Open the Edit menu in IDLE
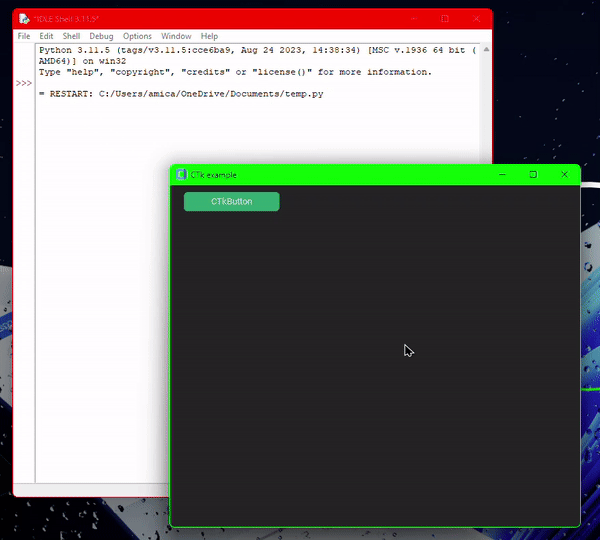The width and height of the screenshot is (600, 540). click(46, 36)
